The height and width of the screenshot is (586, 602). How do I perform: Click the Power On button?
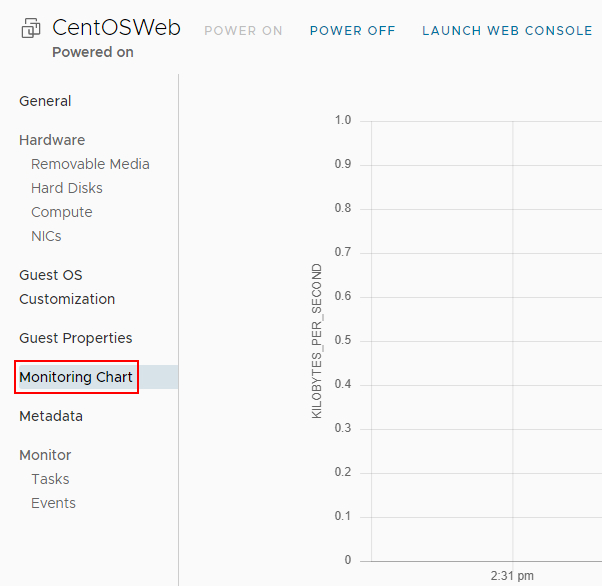[x=243, y=31]
